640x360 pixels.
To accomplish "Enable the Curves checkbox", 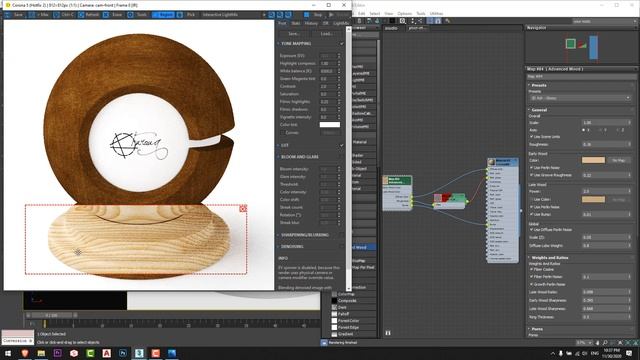I will click(282, 133).
